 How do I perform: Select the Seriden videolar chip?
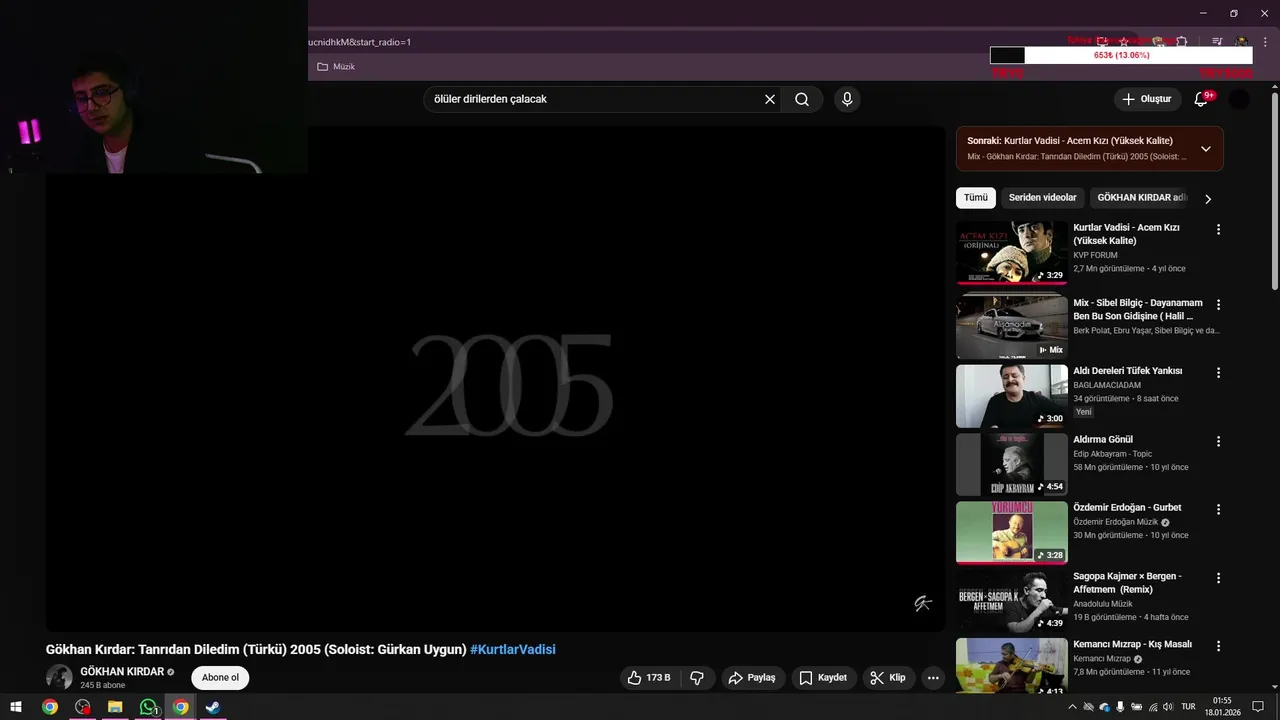(x=1042, y=198)
